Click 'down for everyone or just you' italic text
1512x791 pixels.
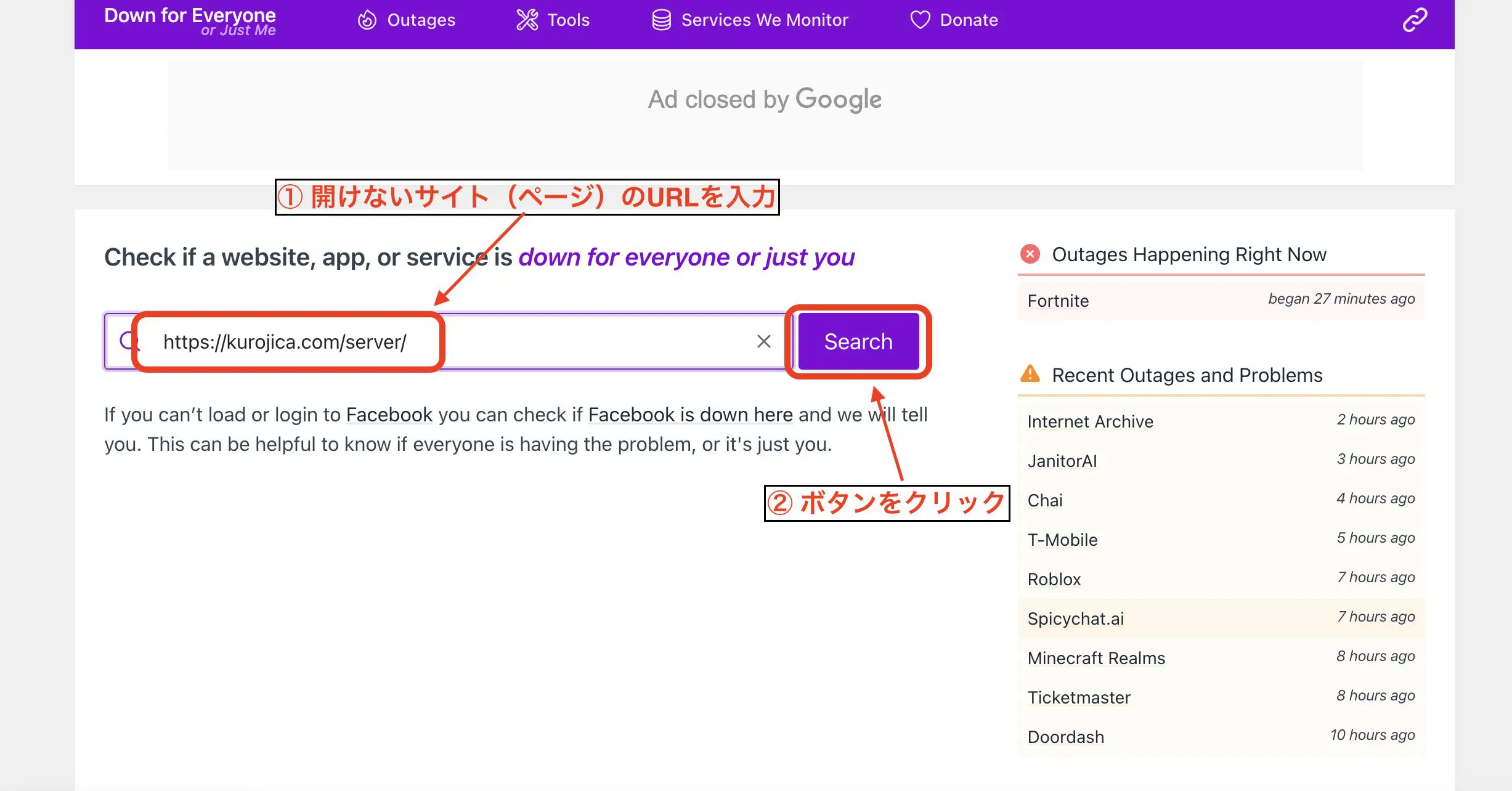point(686,257)
